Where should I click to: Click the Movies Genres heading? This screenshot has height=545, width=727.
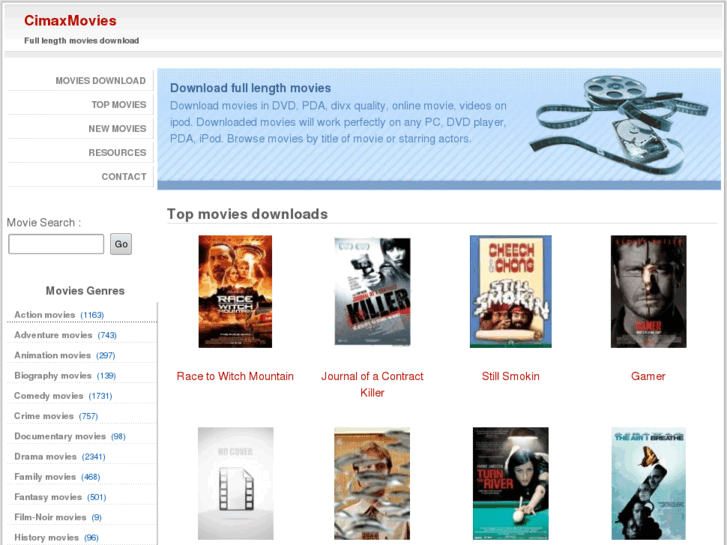(85, 291)
